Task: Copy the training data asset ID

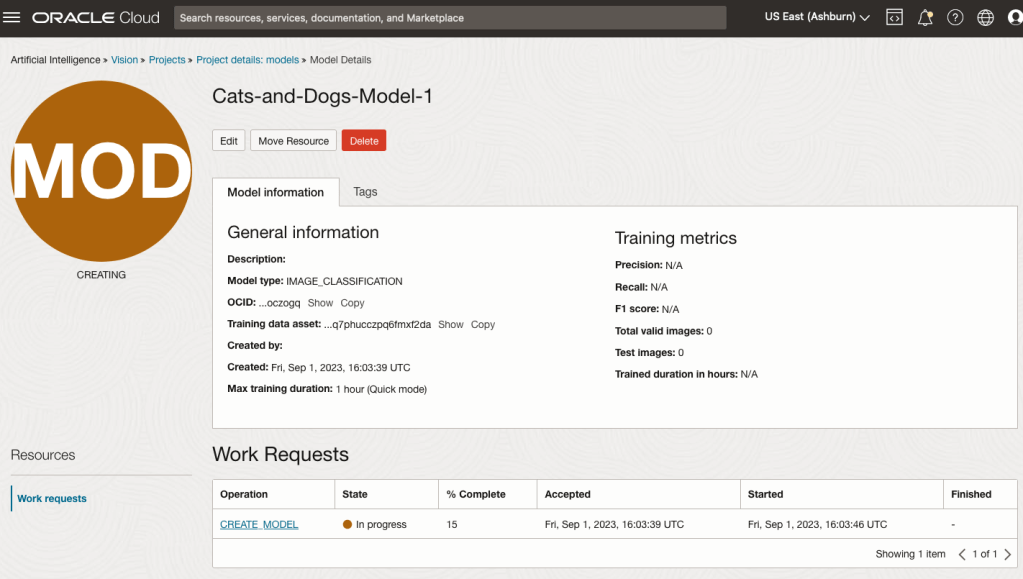Action: point(483,325)
